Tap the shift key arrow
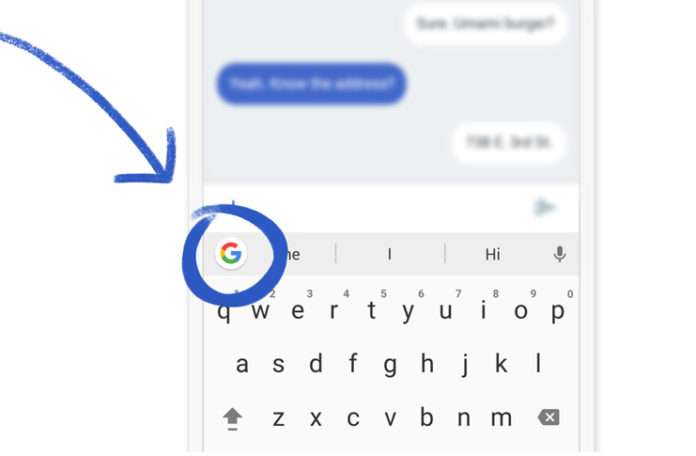Image resolution: width=696 pixels, height=456 pixels. pos(233,419)
